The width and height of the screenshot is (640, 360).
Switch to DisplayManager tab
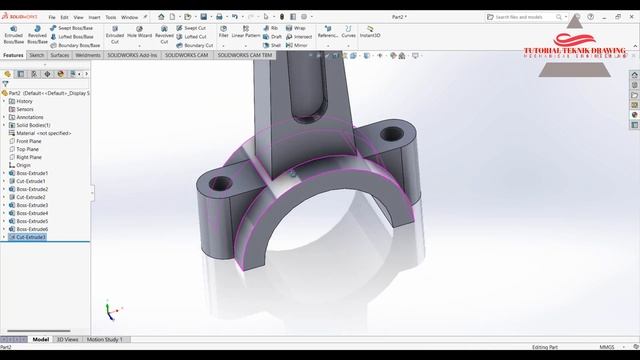pos(60,74)
